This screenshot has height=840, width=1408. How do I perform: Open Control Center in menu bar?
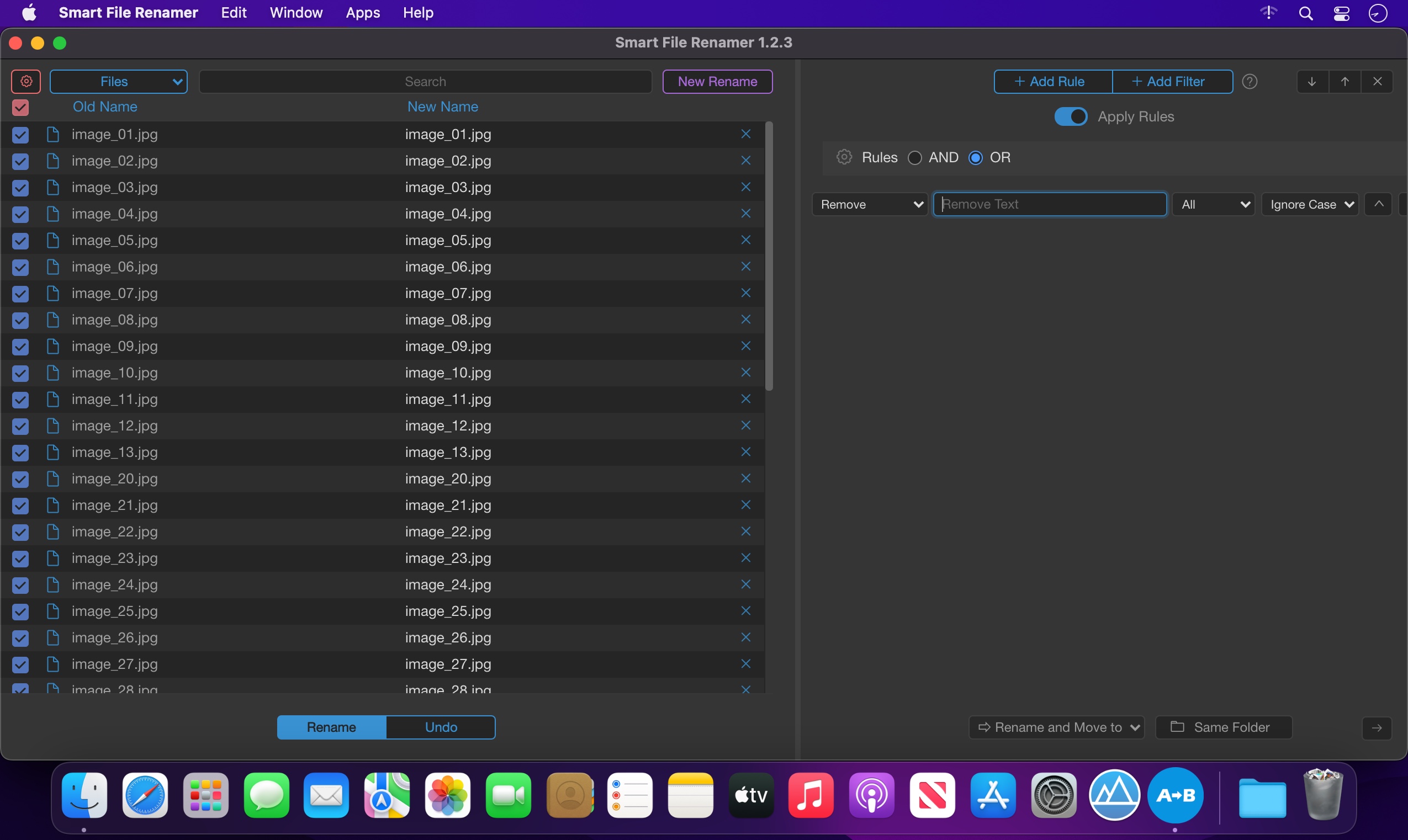1341,13
